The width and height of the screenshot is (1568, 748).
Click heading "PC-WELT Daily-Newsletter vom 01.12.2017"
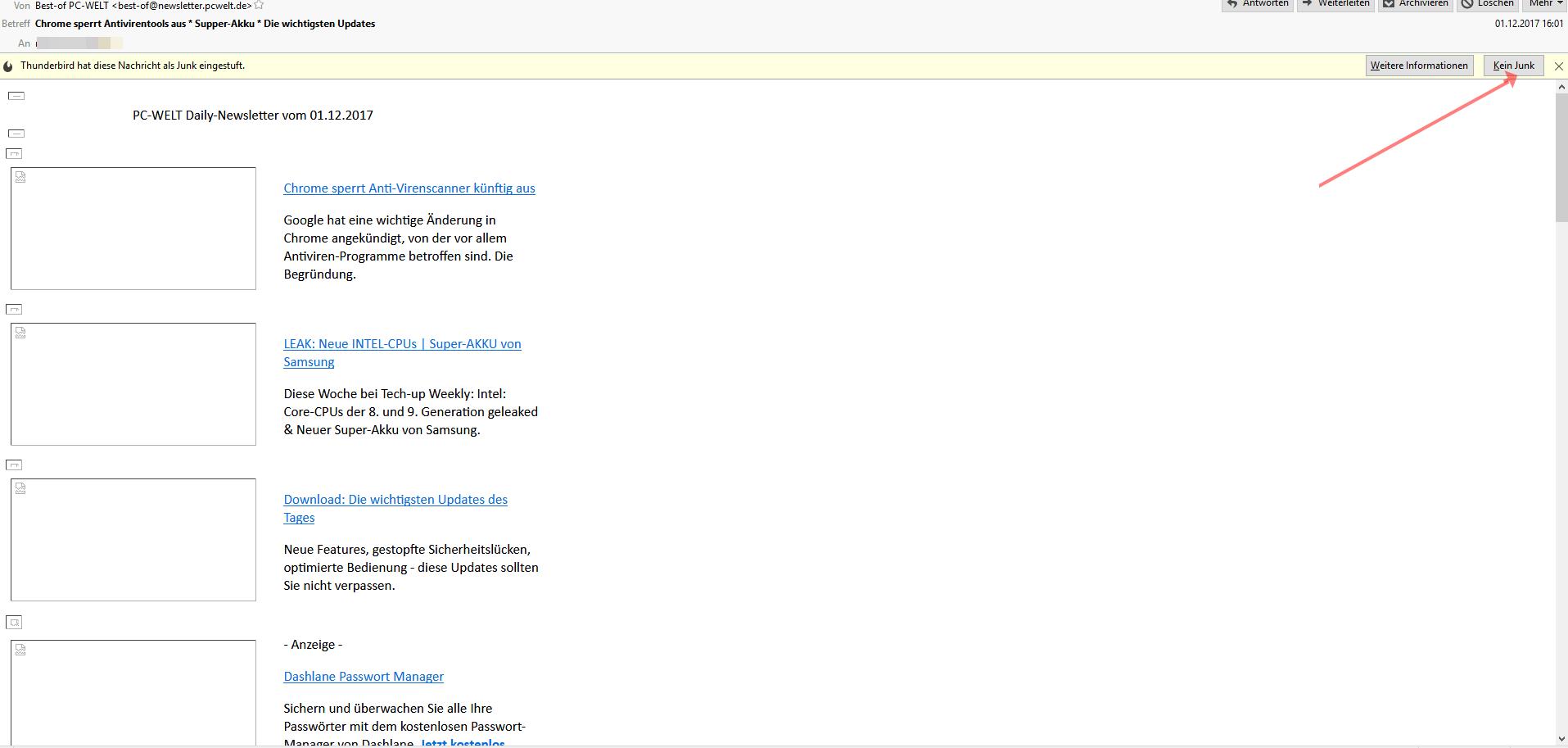click(x=253, y=116)
